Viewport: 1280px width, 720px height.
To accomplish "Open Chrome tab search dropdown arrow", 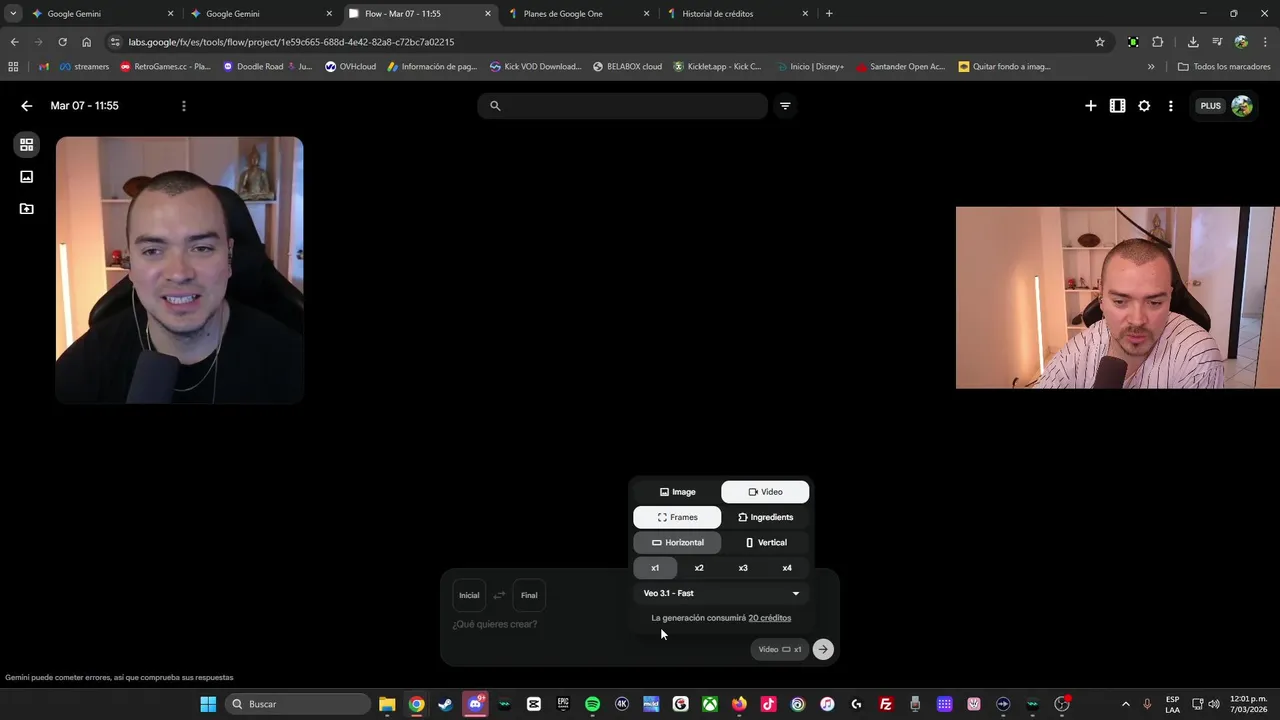I will tap(13, 14).
